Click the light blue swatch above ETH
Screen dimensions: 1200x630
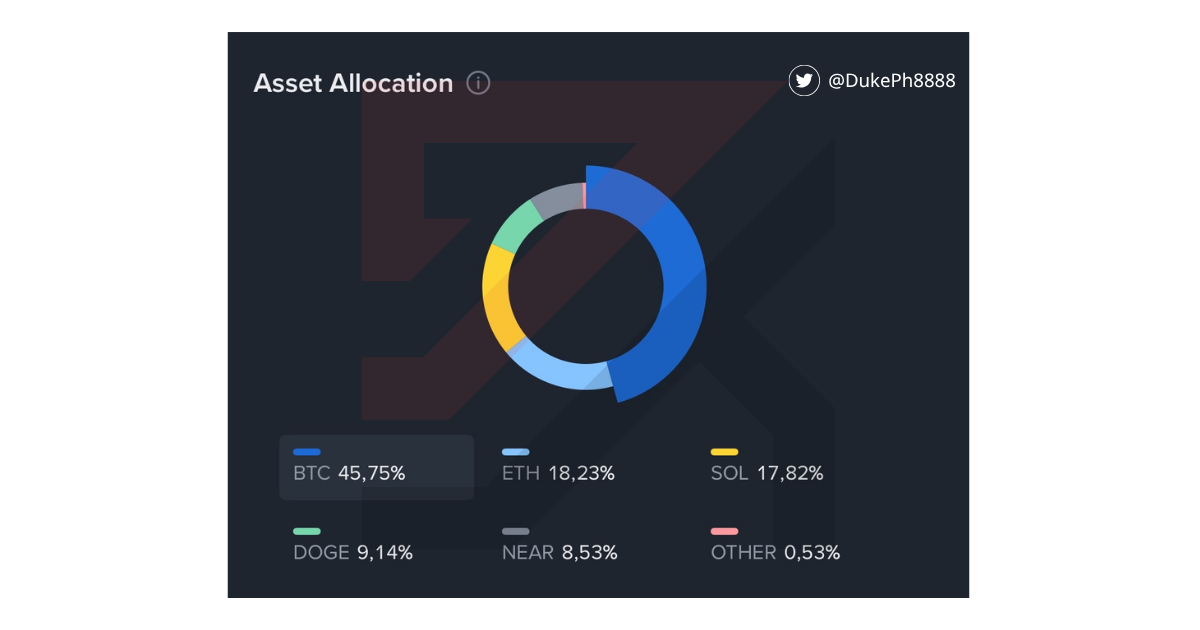coord(516,452)
